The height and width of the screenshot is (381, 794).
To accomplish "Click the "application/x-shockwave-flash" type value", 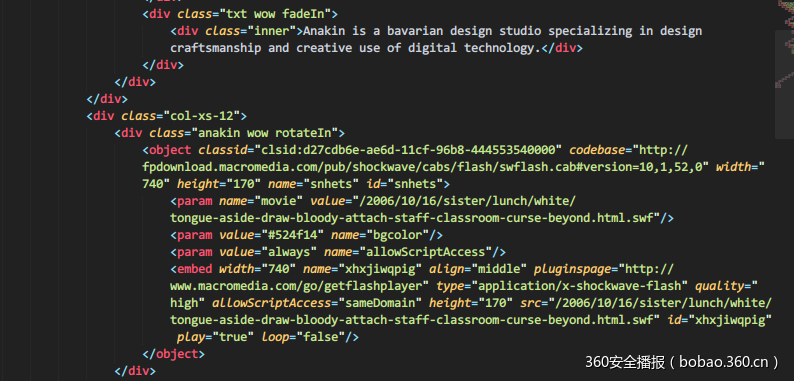I will (x=580, y=286).
